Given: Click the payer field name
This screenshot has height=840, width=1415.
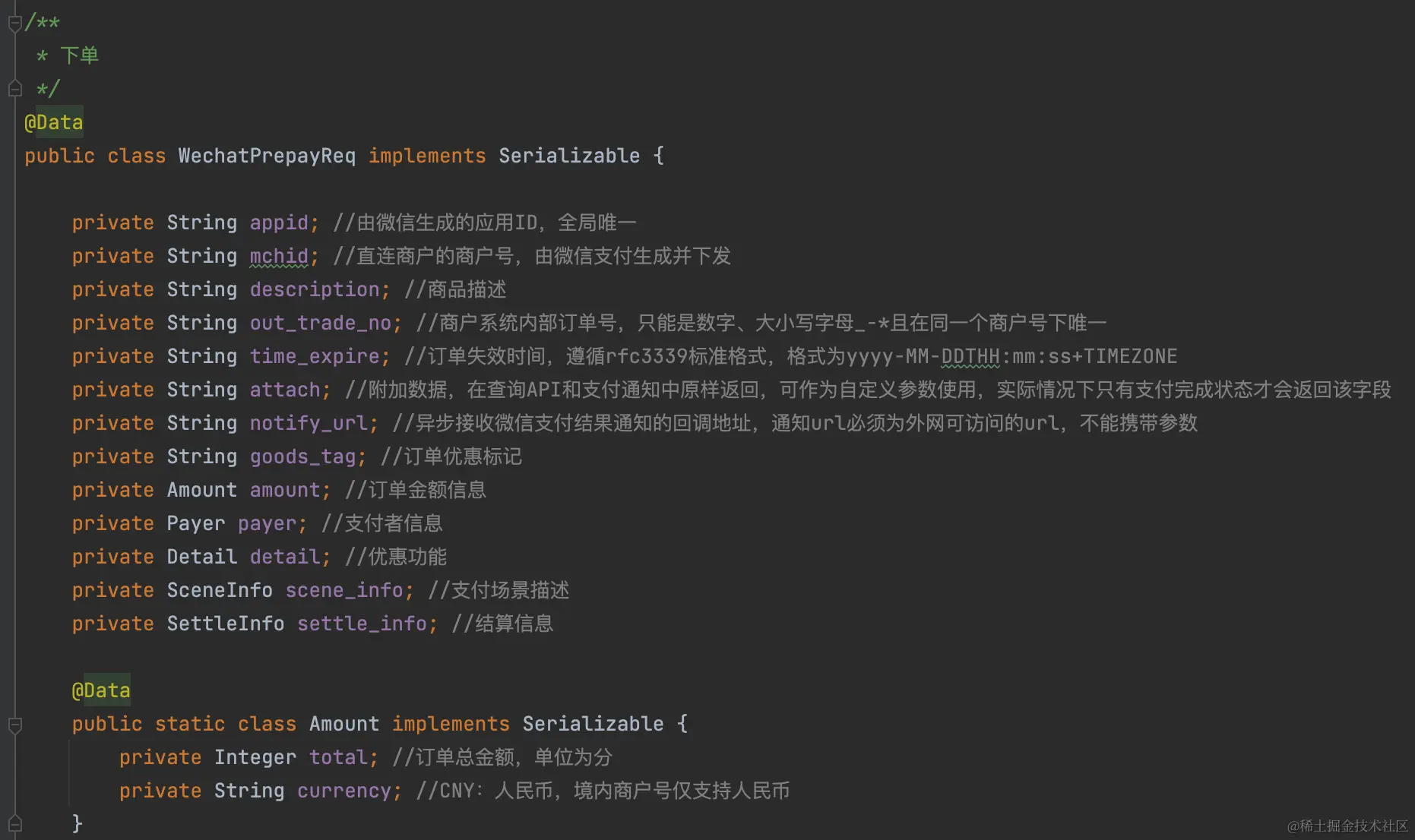Looking at the screenshot, I should (x=267, y=523).
